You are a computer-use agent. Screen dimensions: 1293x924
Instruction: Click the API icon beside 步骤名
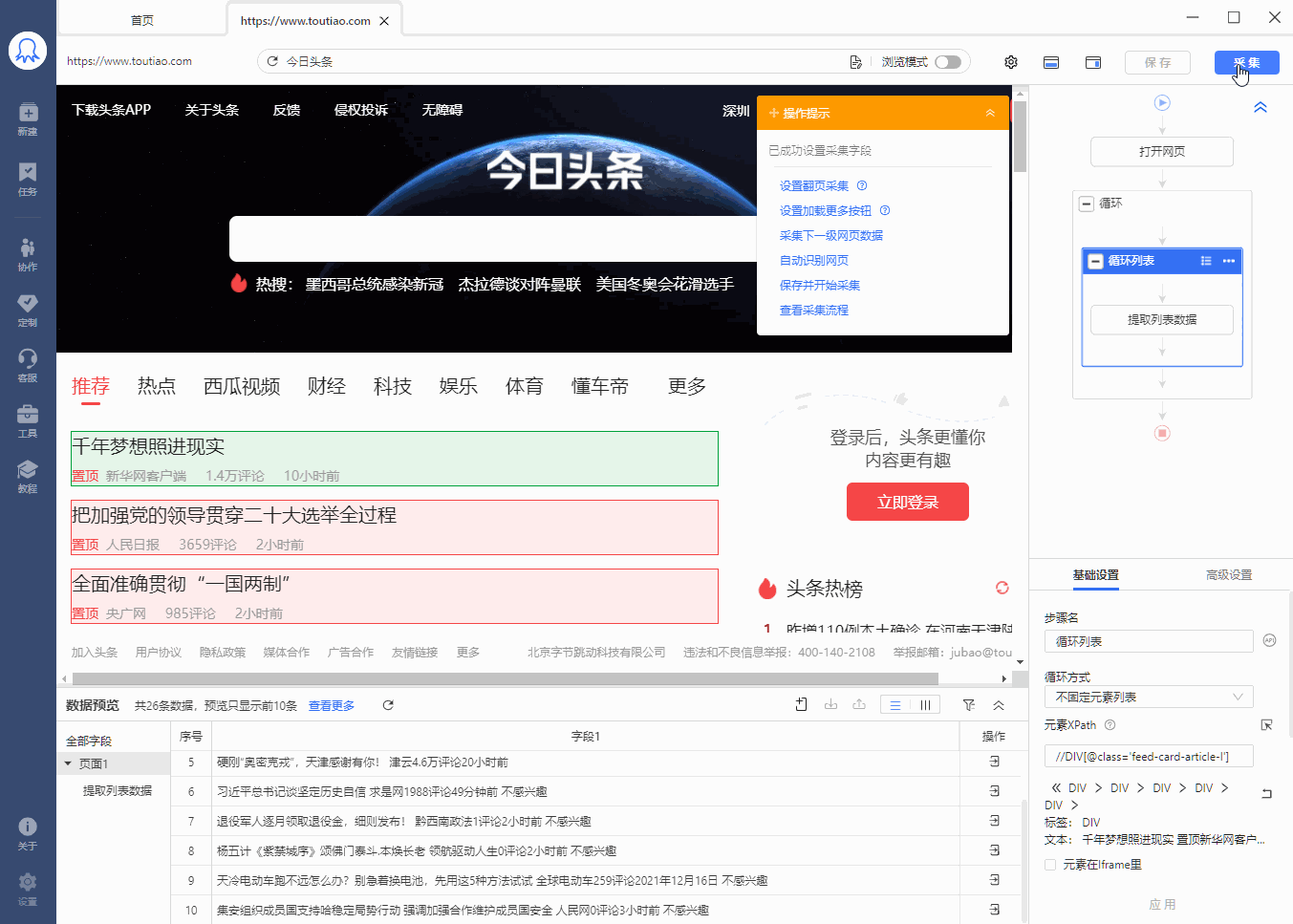click(1269, 640)
